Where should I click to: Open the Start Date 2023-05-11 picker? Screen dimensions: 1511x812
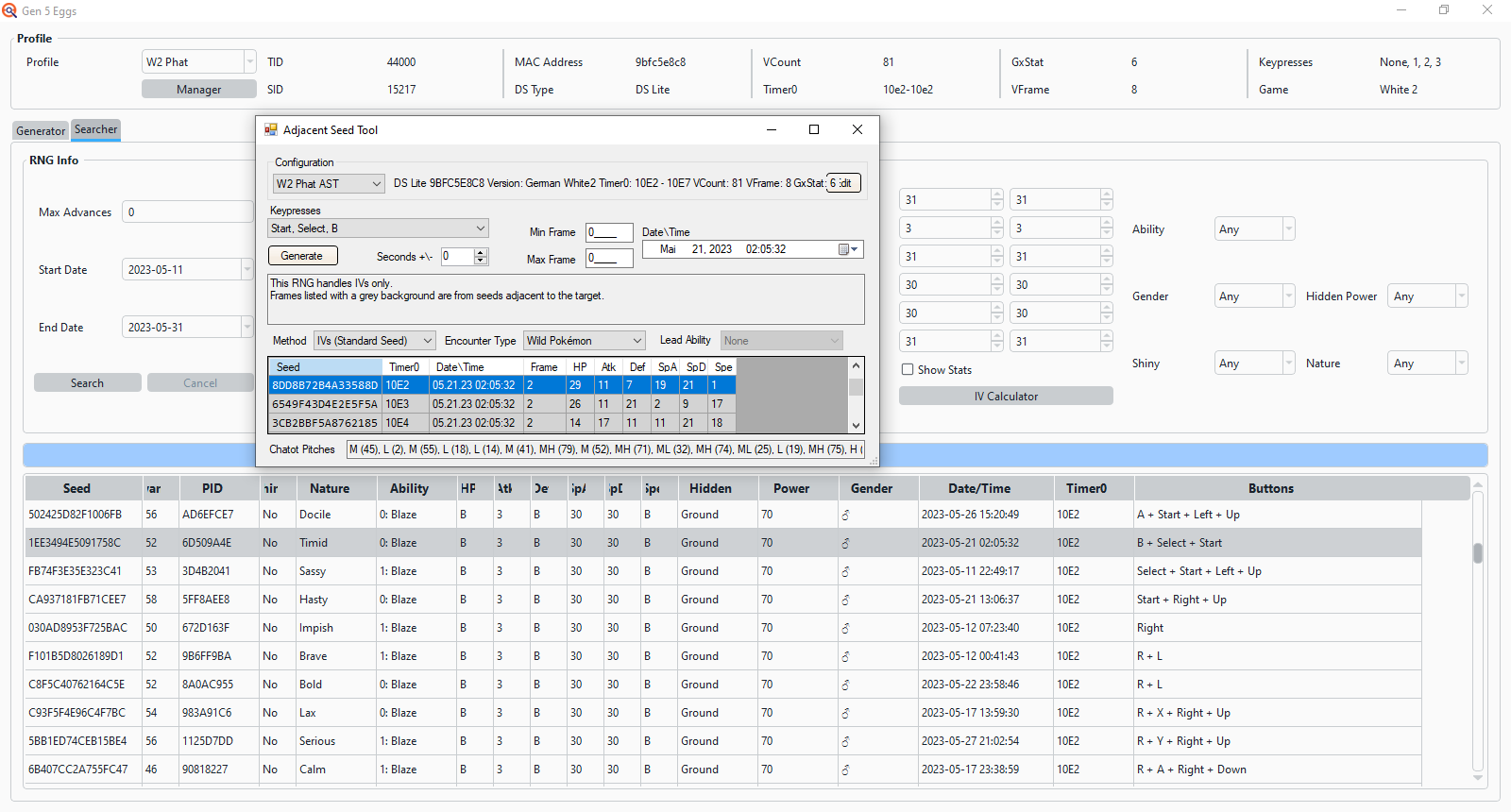click(x=188, y=270)
